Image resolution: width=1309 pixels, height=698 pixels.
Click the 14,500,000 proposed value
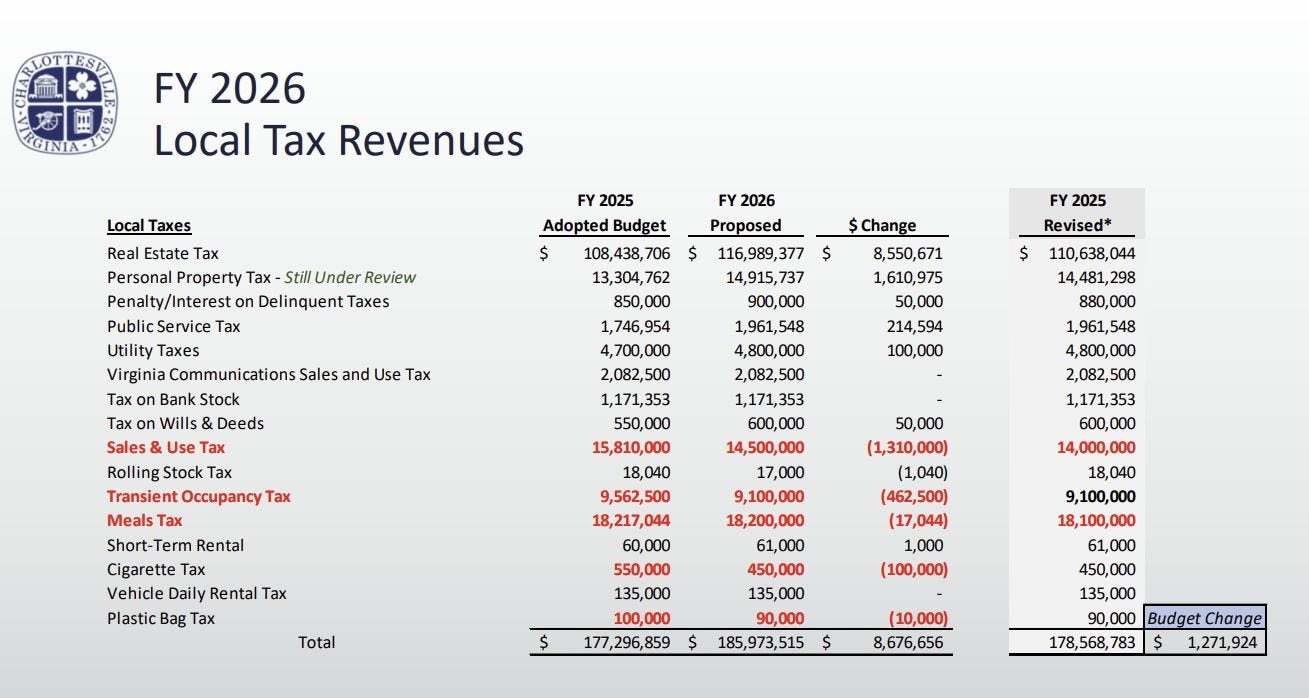click(765, 447)
